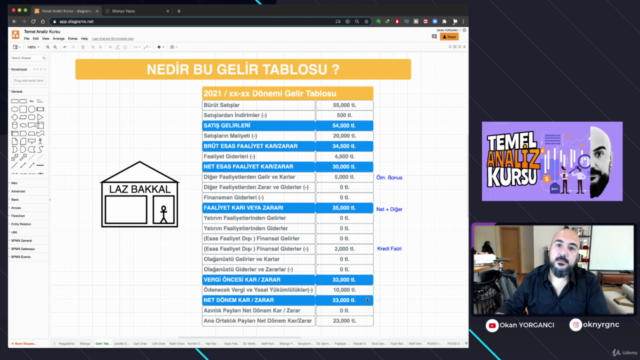Expand the UML shapes section
640x360 pixels.
click(27, 232)
